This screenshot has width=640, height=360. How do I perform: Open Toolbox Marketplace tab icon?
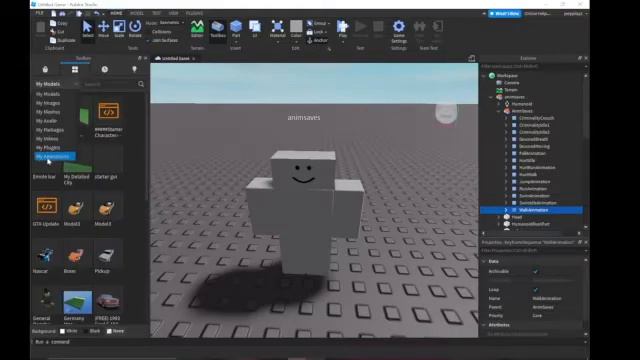point(45,69)
